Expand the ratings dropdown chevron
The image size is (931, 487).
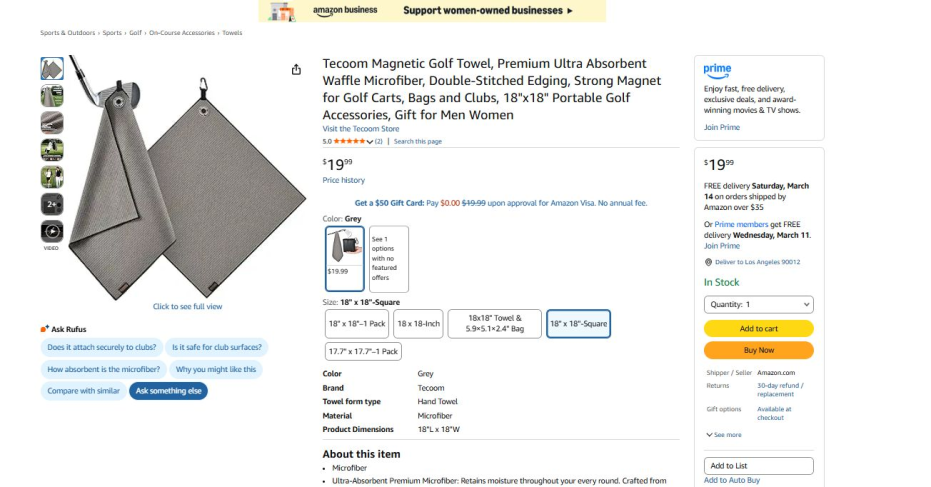370,142
